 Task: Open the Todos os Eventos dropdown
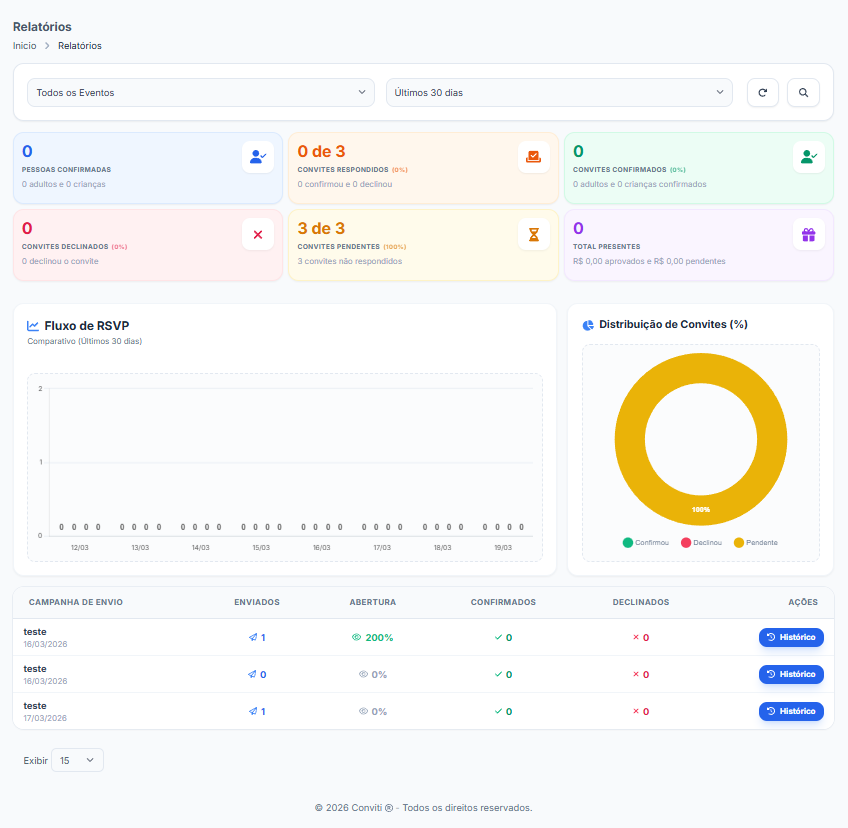(x=201, y=93)
